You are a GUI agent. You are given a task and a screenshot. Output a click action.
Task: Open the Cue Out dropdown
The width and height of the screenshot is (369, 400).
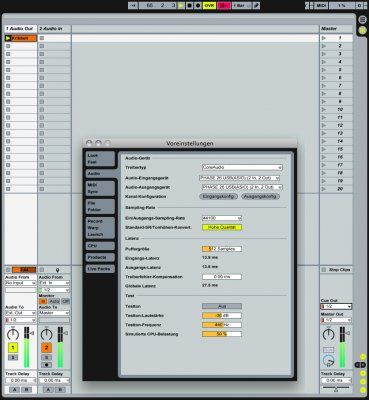[x=336, y=306]
